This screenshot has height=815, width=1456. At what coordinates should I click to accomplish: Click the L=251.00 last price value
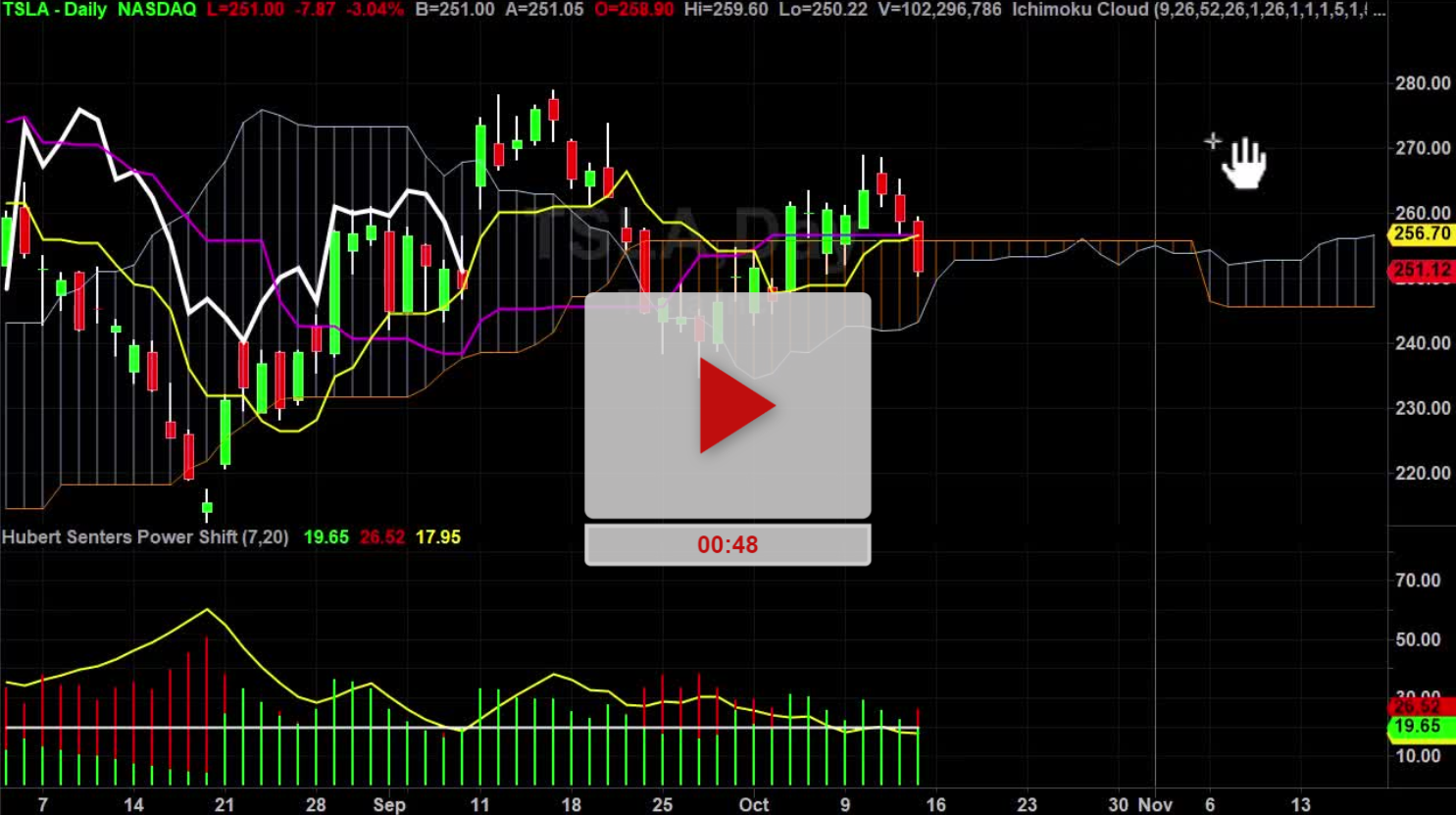[245, 10]
